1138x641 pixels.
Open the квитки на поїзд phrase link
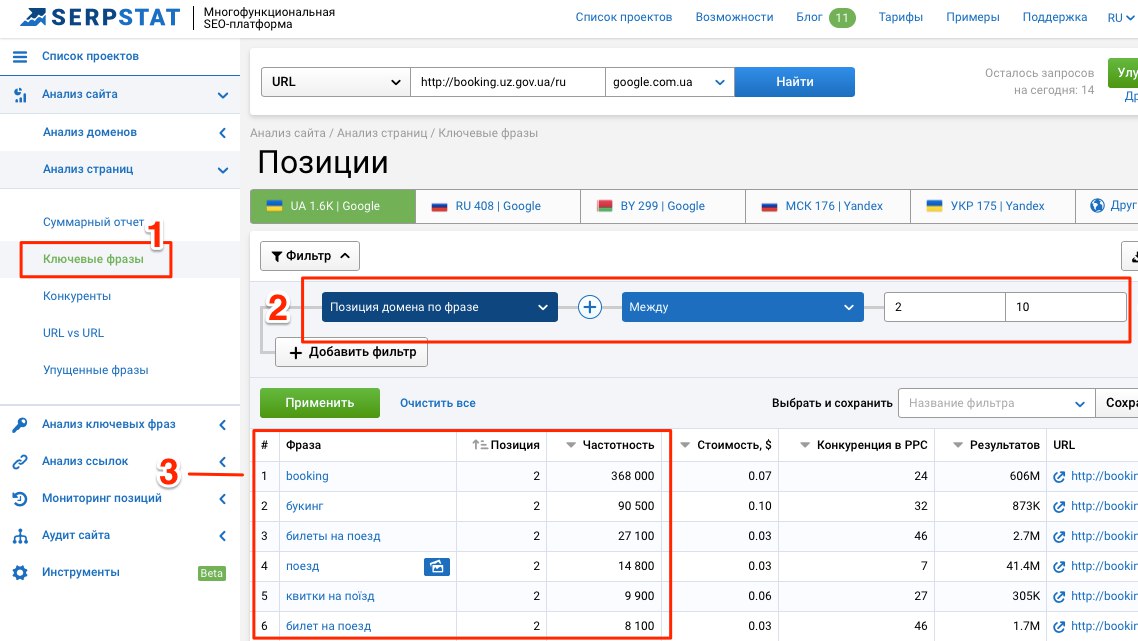coord(330,596)
